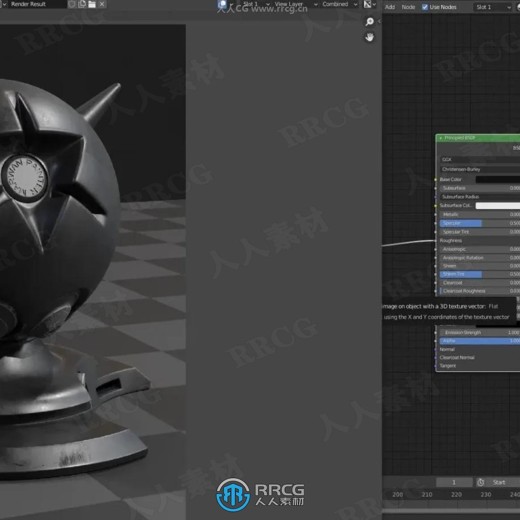Click the Subsurface Color white swatch
Image resolution: width=520 pixels, height=520 pixels.
pos(498,205)
